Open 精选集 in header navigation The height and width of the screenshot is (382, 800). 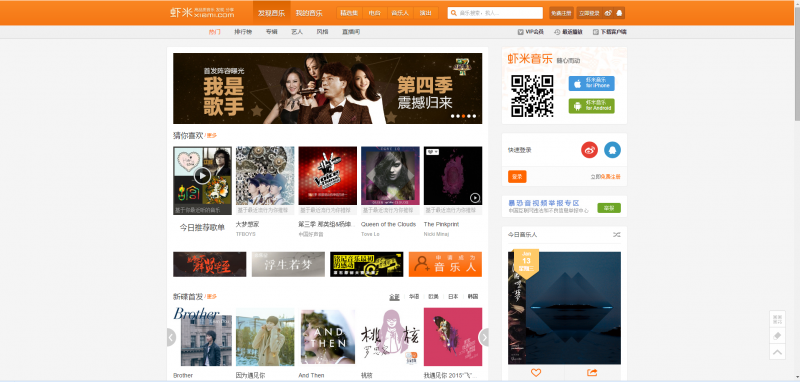click(x=349, y=13)
